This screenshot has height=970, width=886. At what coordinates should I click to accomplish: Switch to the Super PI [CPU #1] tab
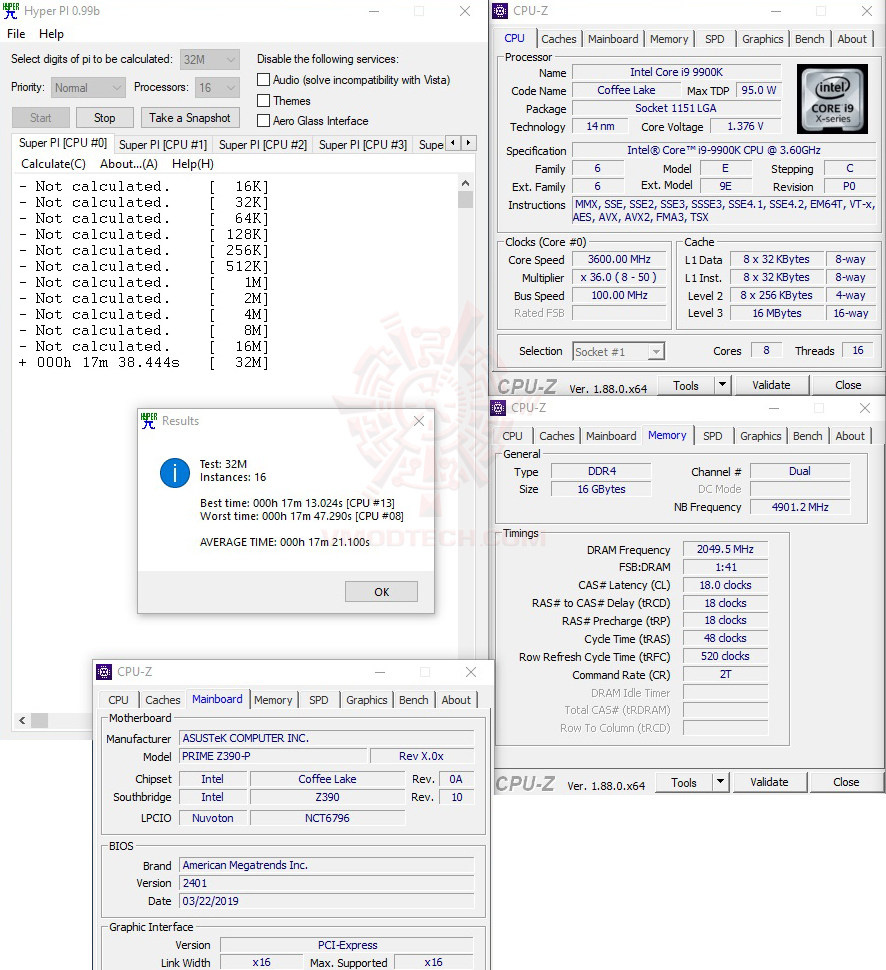pyautogui.click(x=163, y=145)
